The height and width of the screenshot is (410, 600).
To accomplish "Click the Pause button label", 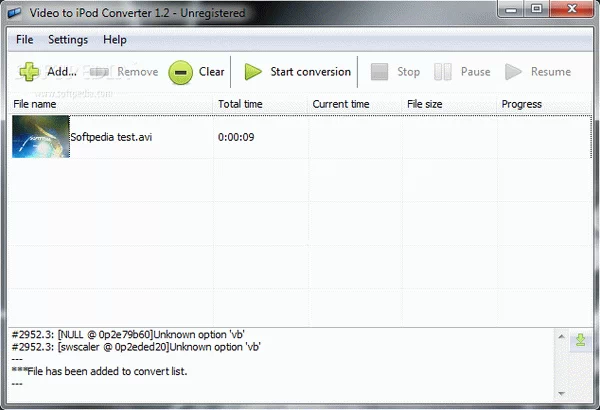I will coord(476,72).
